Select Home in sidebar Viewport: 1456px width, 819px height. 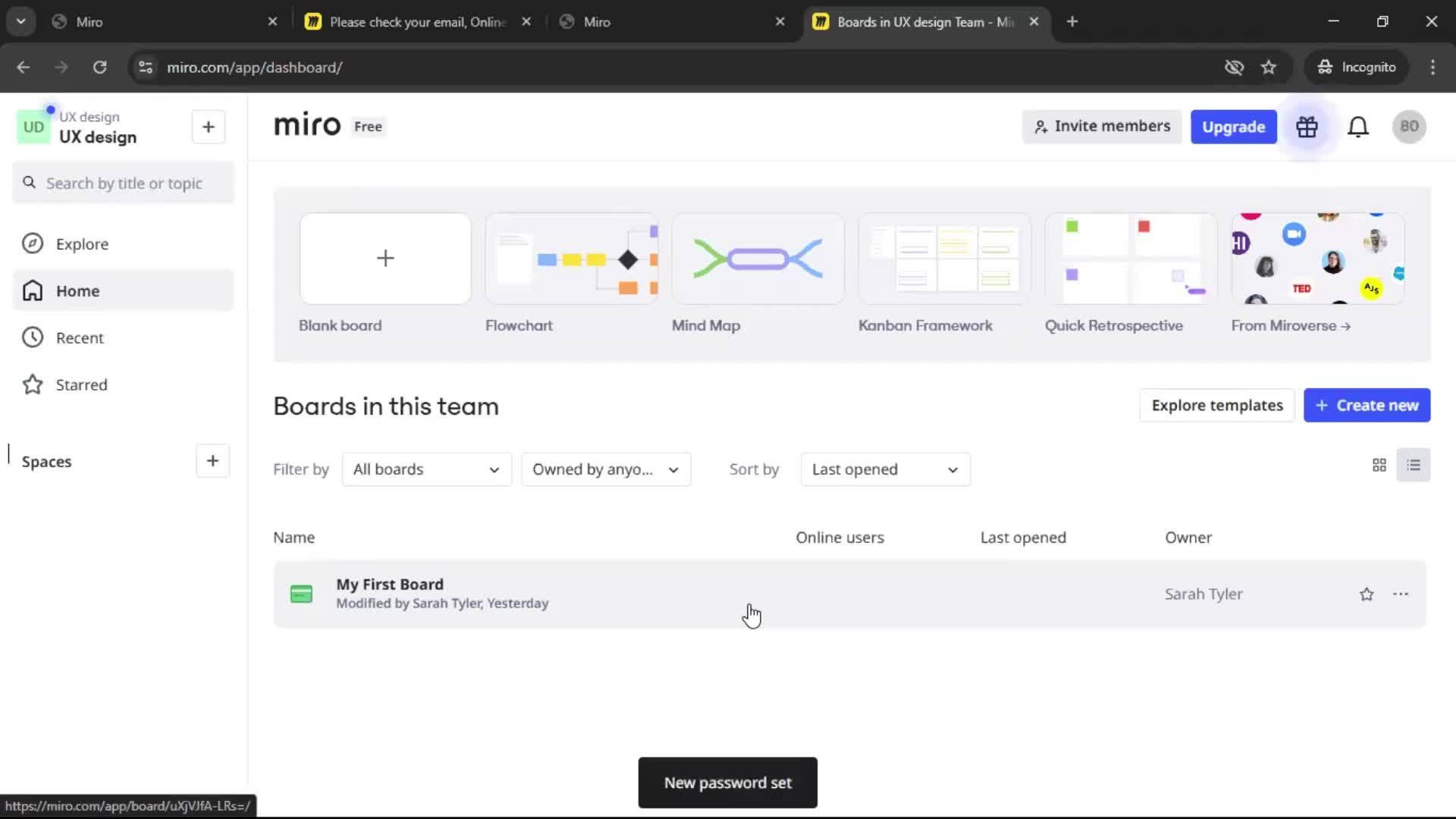pyautogui.click(x=124, y=290)
